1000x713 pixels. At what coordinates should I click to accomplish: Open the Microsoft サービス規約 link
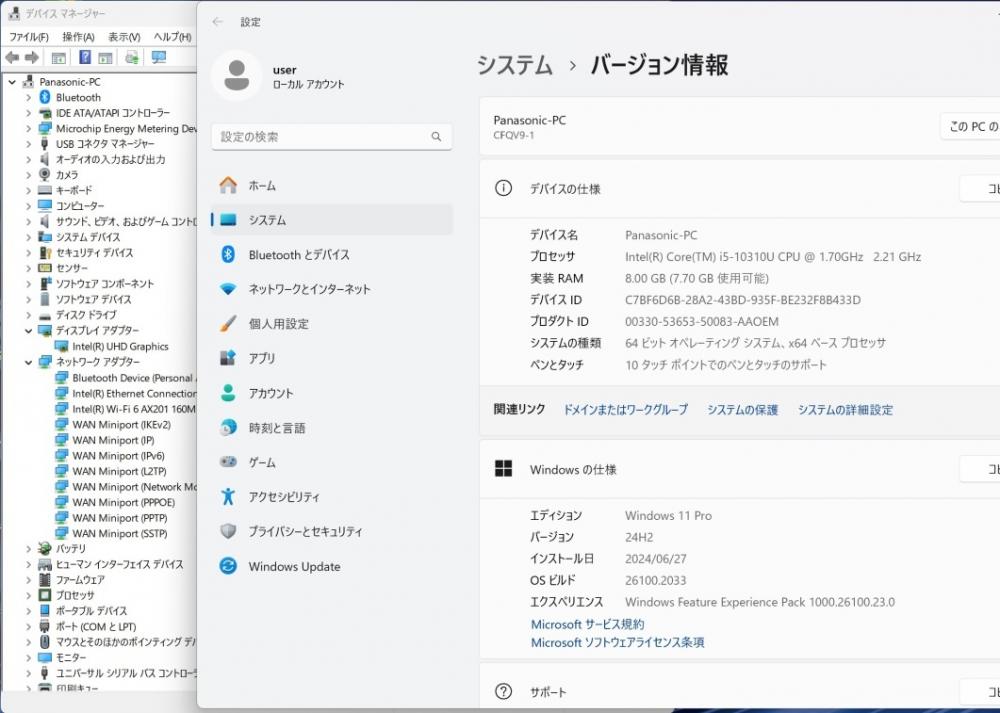pyautogui.click(x=587, y=624)
